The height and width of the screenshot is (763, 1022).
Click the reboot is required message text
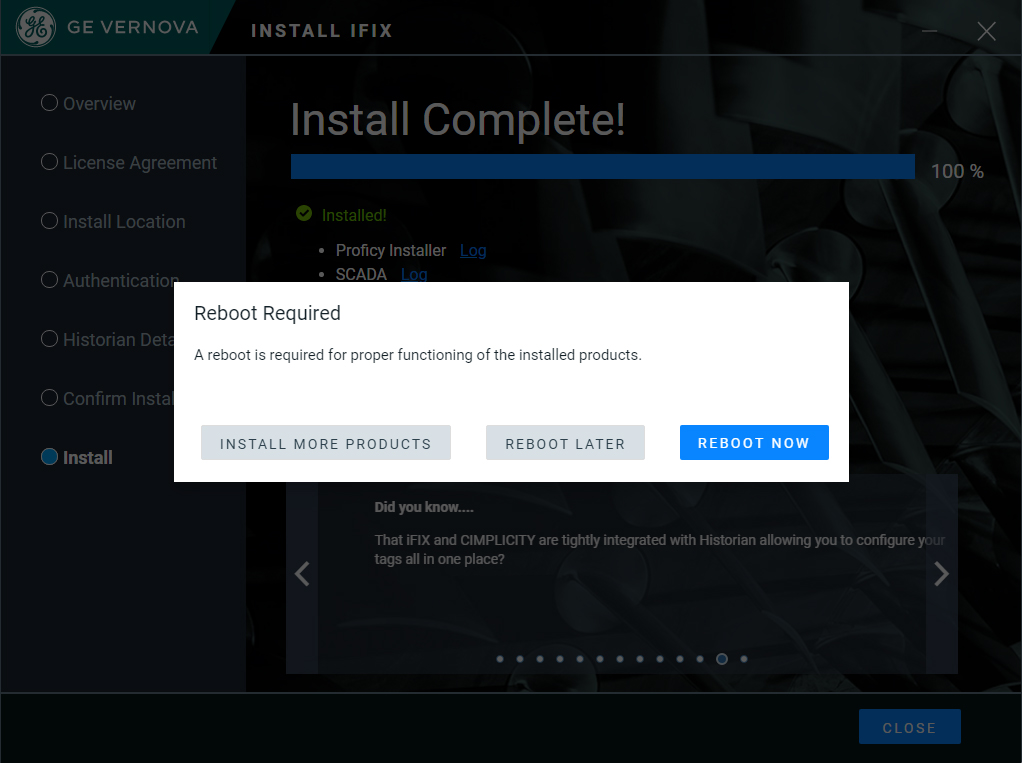(x=418, y=354)
